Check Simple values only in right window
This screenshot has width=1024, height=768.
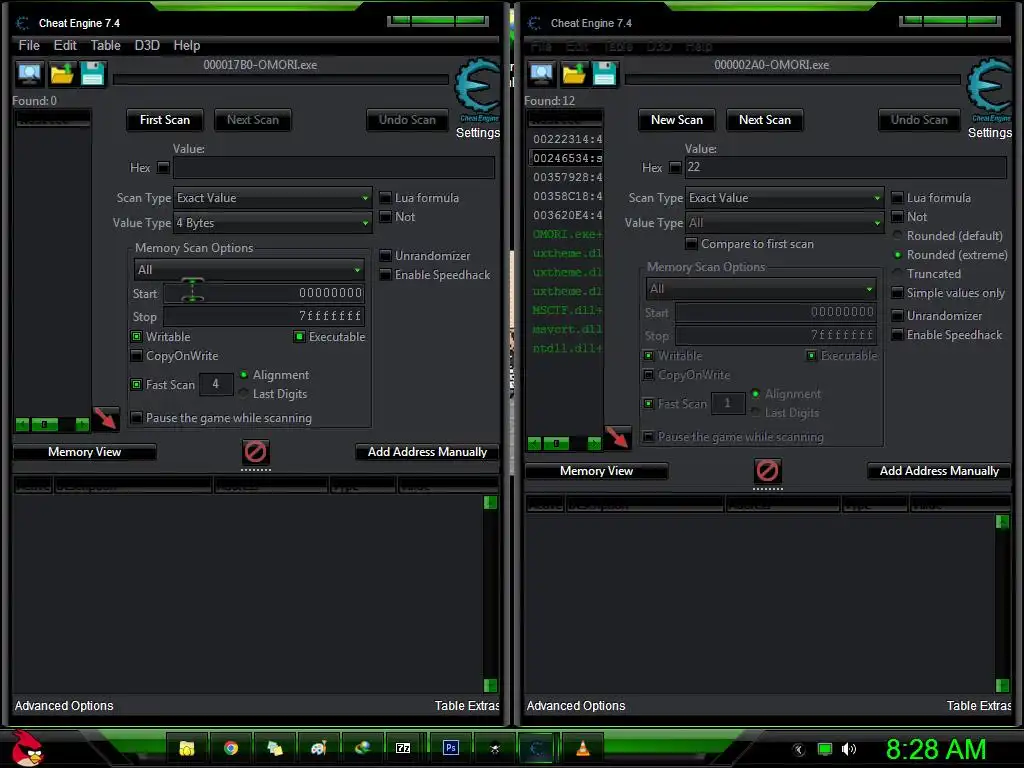coord(898,293)
